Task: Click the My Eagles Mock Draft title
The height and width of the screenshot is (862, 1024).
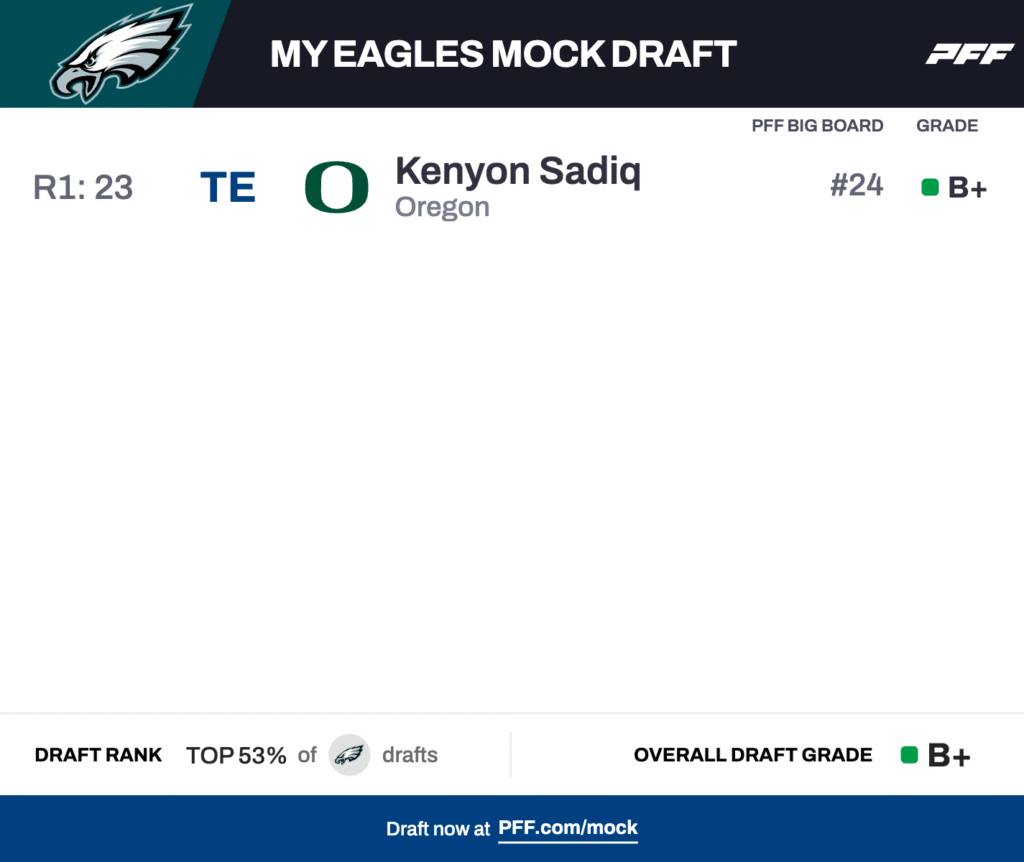Action: tap(503, 54)
